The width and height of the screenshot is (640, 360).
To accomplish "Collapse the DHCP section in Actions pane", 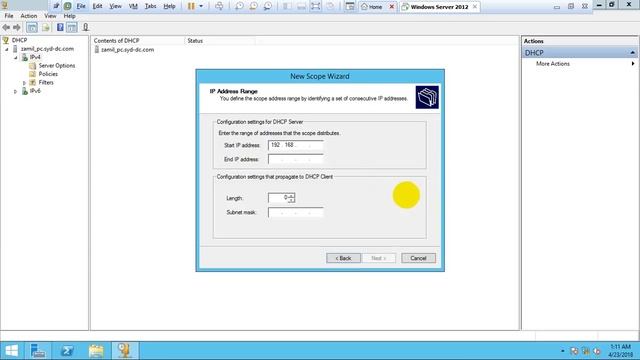I will coord(632,53).
